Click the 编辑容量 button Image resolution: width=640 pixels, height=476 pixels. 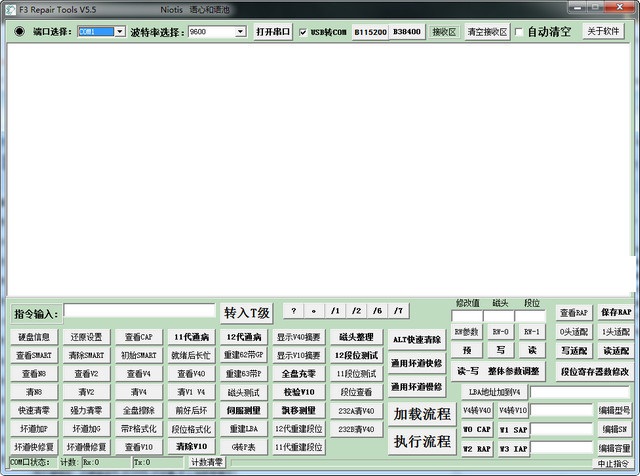coord(614,448)
